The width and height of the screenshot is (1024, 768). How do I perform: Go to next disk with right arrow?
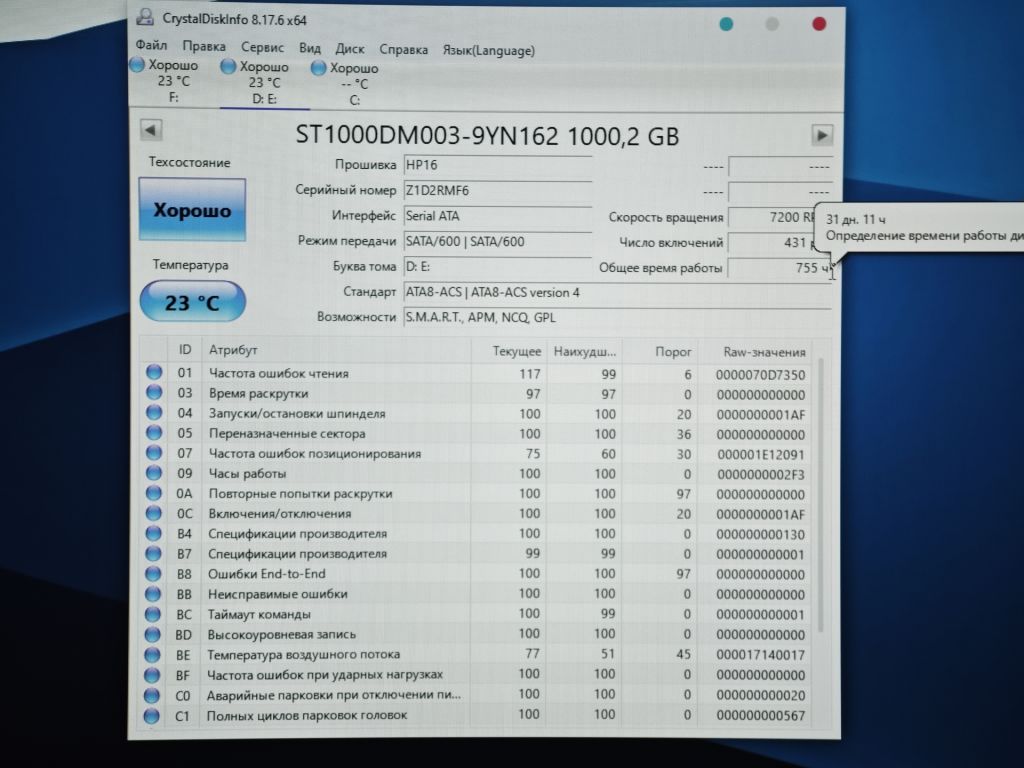point(822,135)
